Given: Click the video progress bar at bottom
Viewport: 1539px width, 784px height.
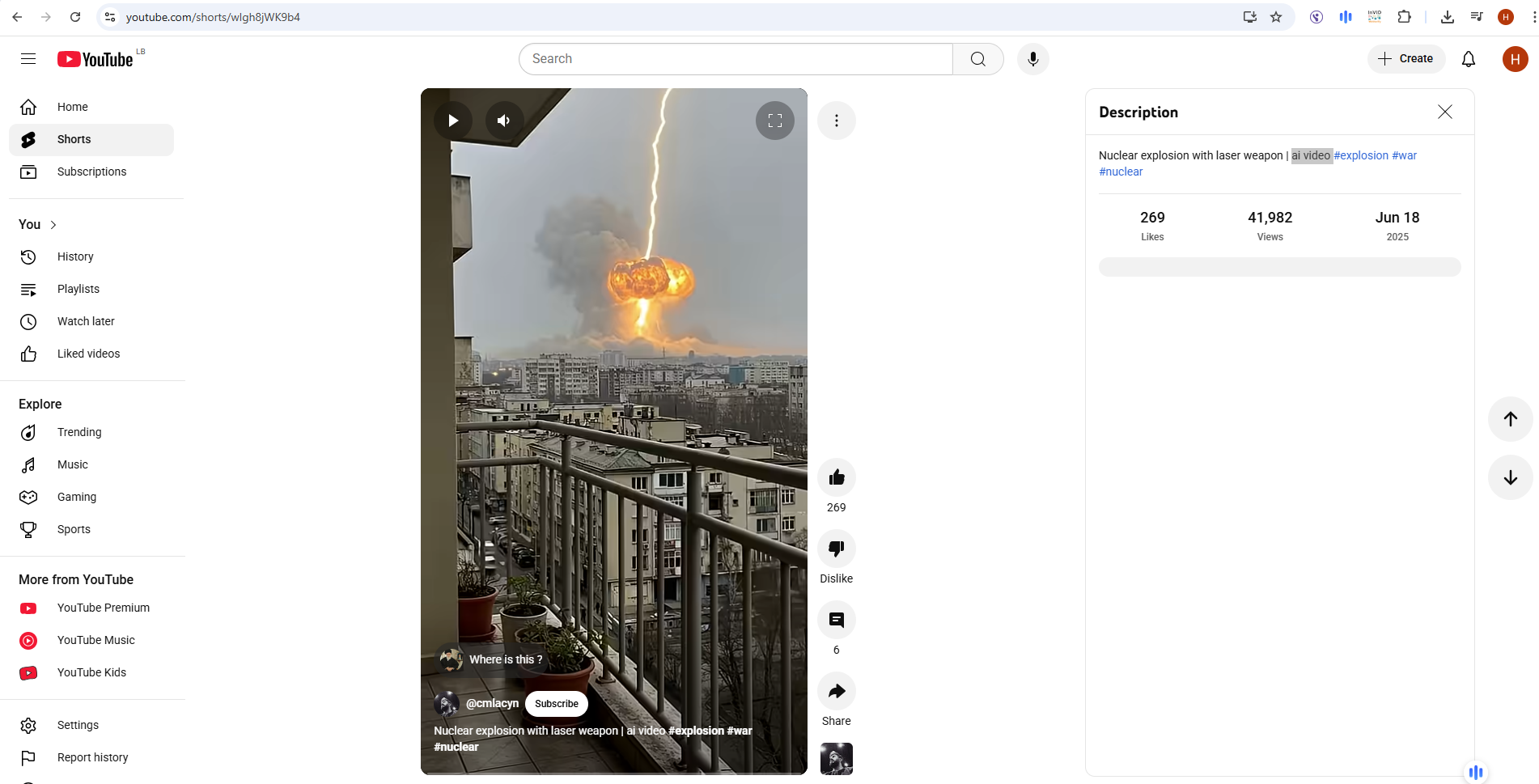Looking at the screenshot, I should pyautogui.click(x=614, y=773).
